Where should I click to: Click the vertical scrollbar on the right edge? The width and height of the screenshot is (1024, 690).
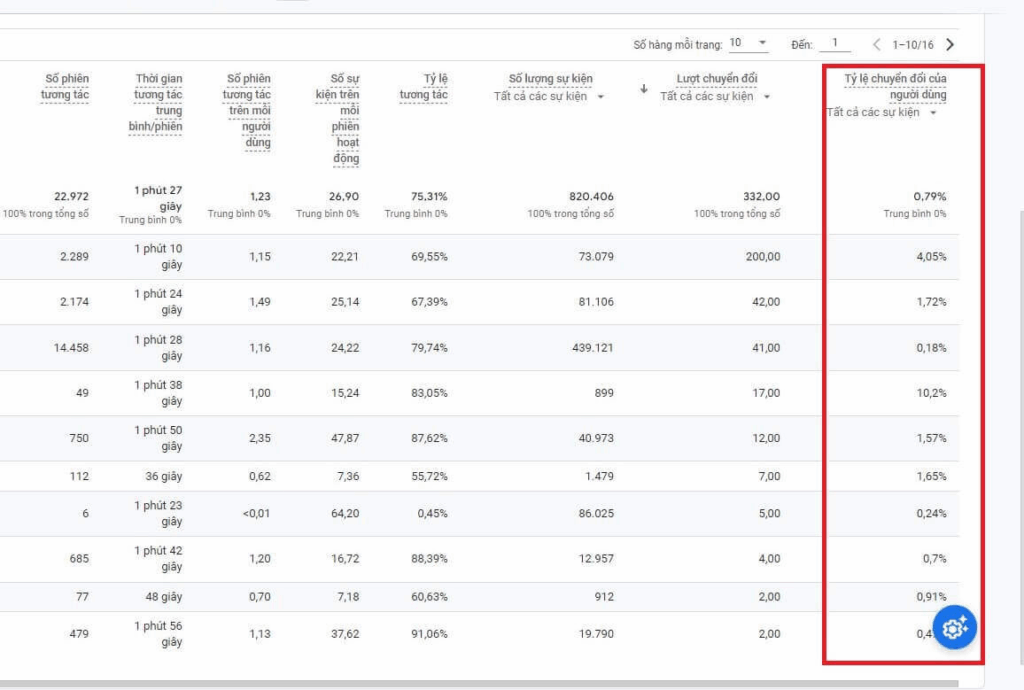click(x=1019, y=400)
